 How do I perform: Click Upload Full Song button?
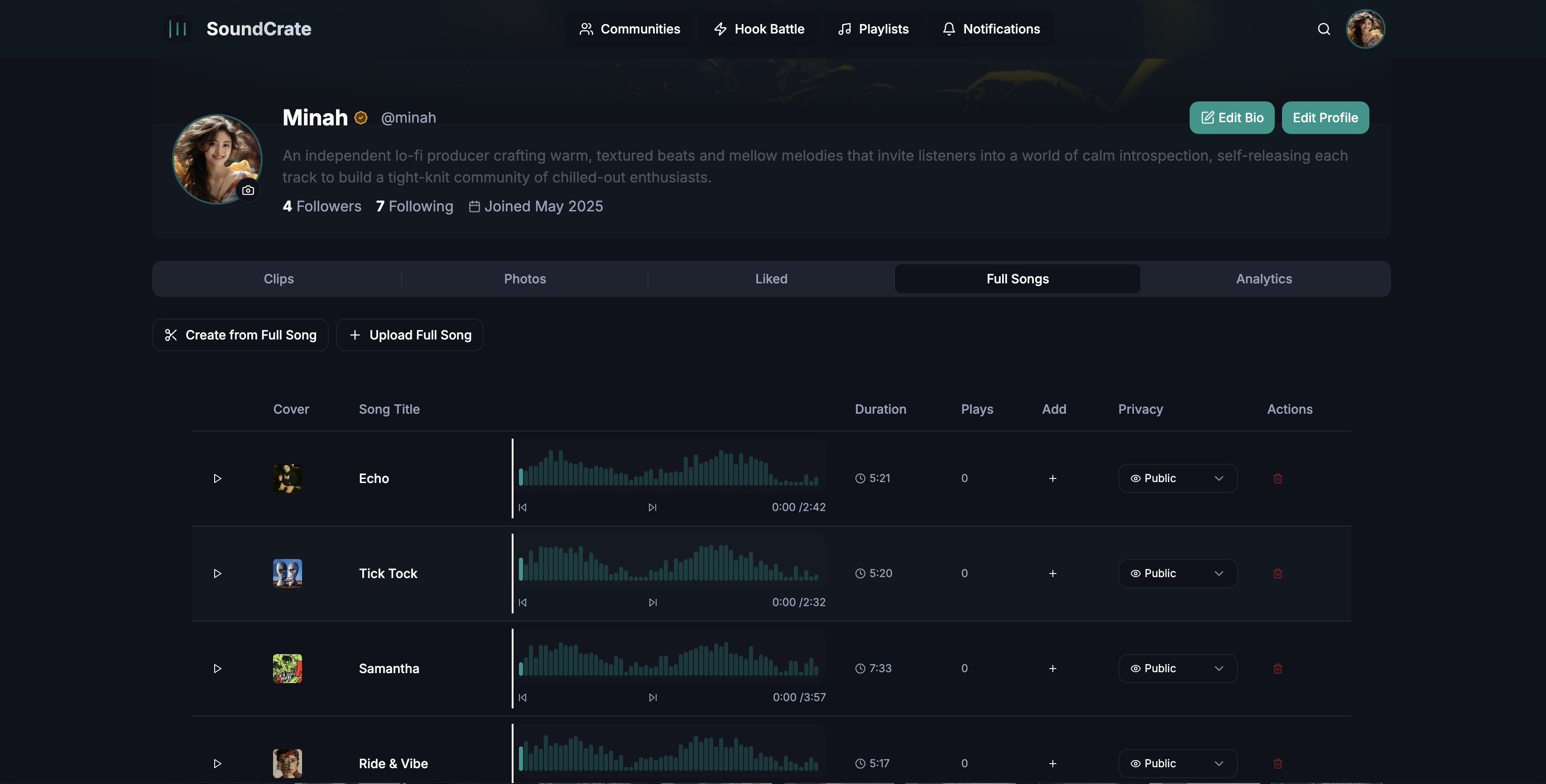click(x=410, y=335)
